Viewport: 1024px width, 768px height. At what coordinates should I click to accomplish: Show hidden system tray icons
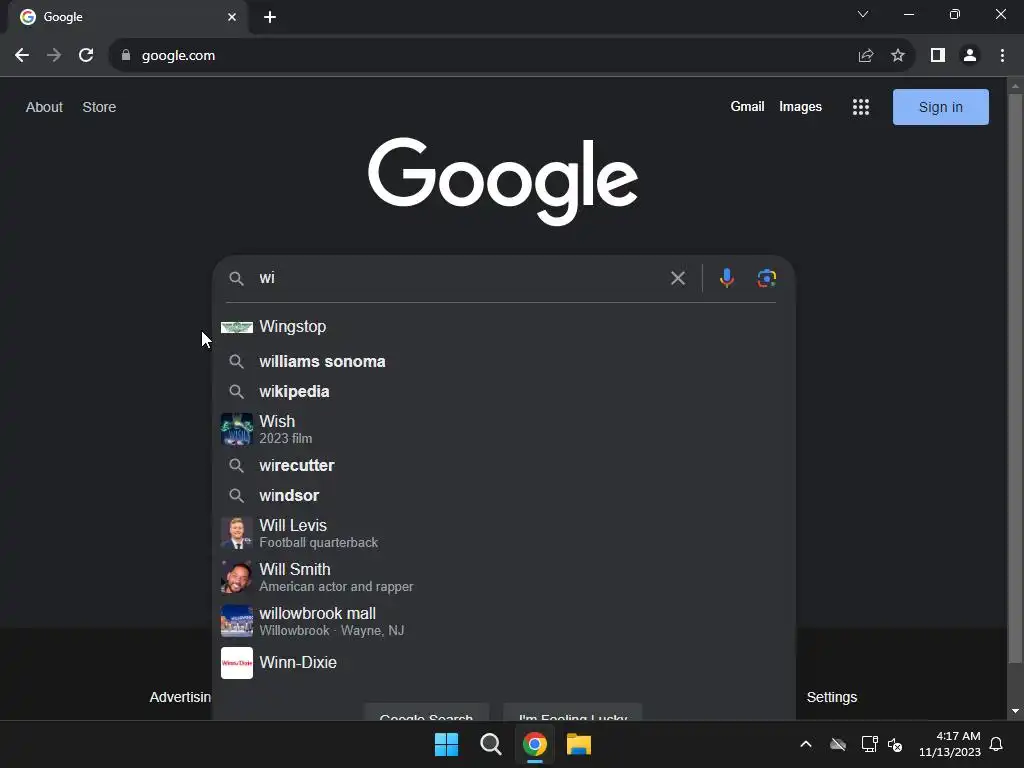pyautogui.click(x=806, y=744)
